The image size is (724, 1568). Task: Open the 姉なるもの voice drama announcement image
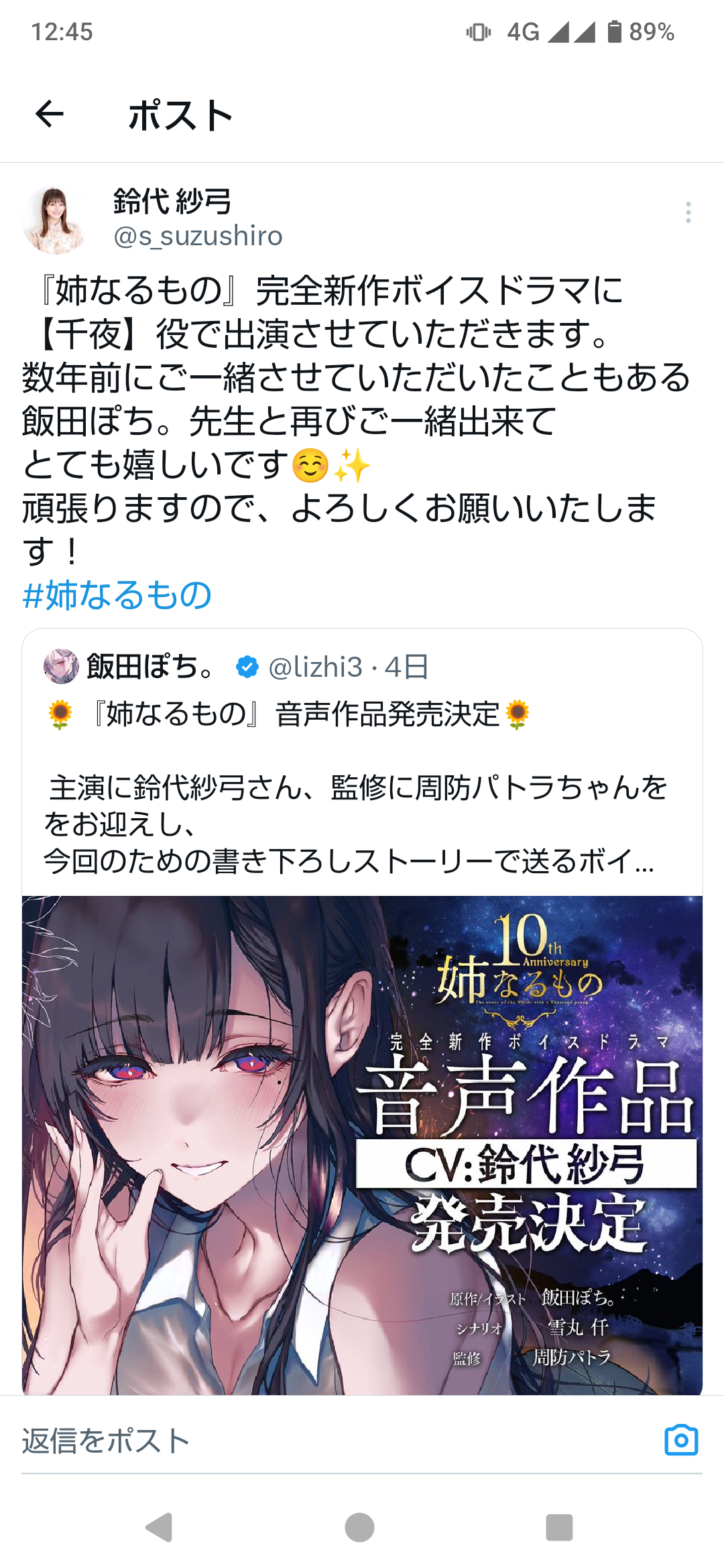pos(362,1145)
